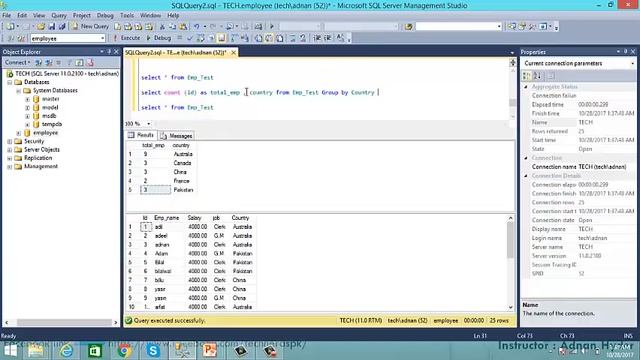Select the tempdb database
The height and width of the screenshot is (360, 640).
click(x=52, y=124)
